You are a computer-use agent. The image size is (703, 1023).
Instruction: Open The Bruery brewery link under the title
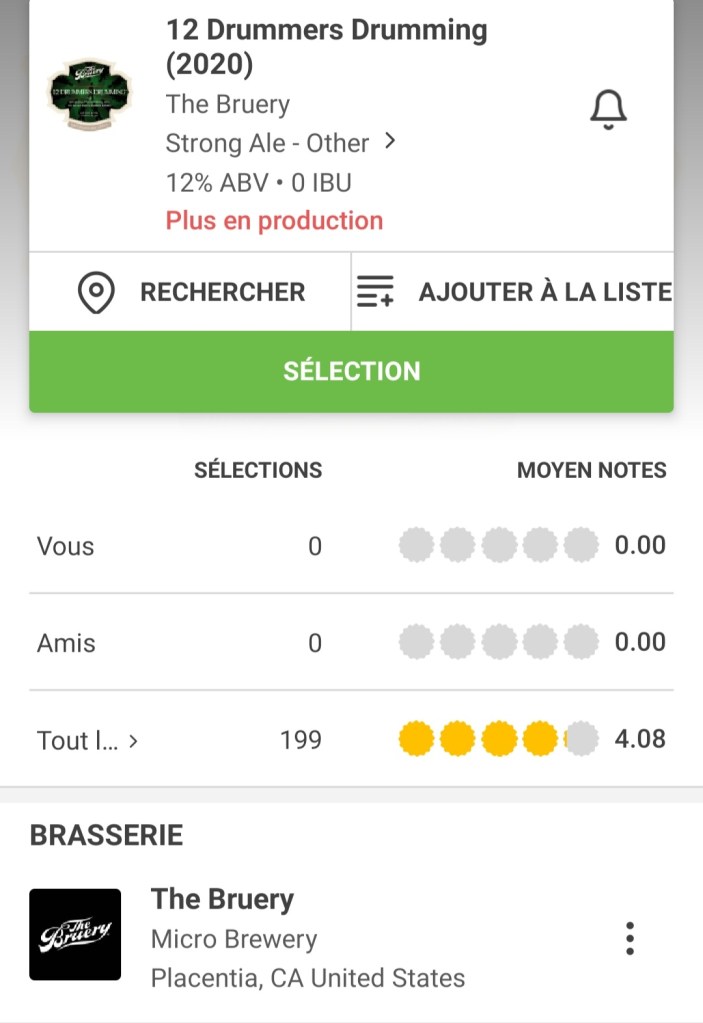click(x=227, y=104)
